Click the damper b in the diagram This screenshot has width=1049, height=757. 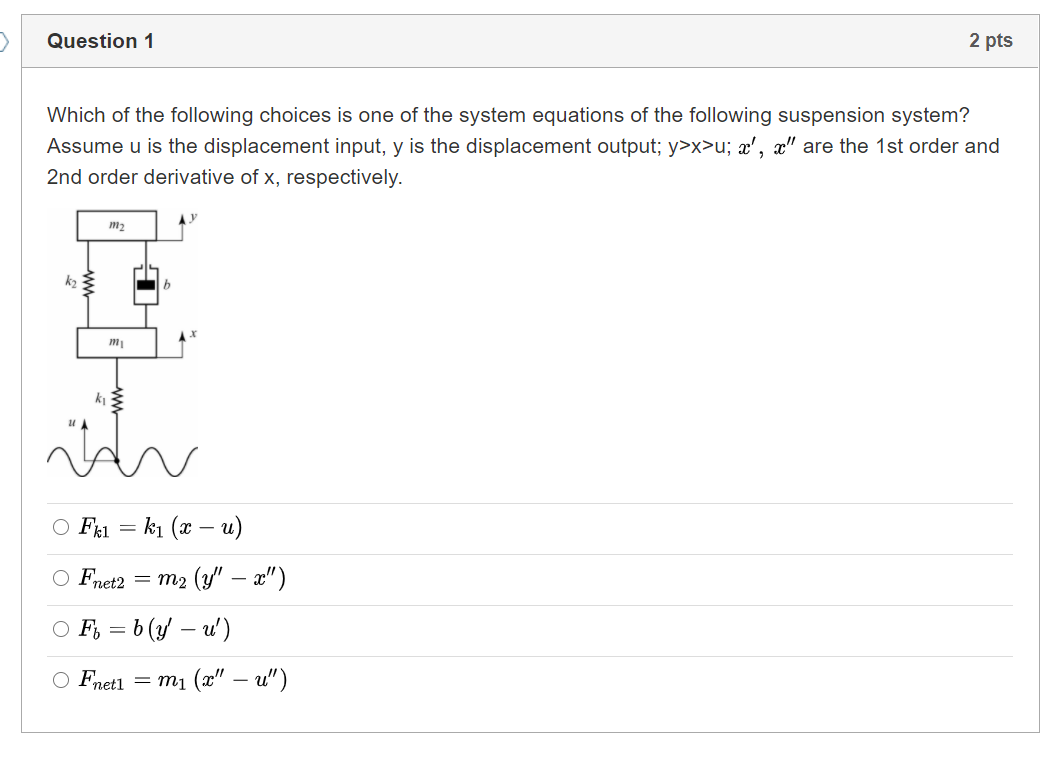145,284
